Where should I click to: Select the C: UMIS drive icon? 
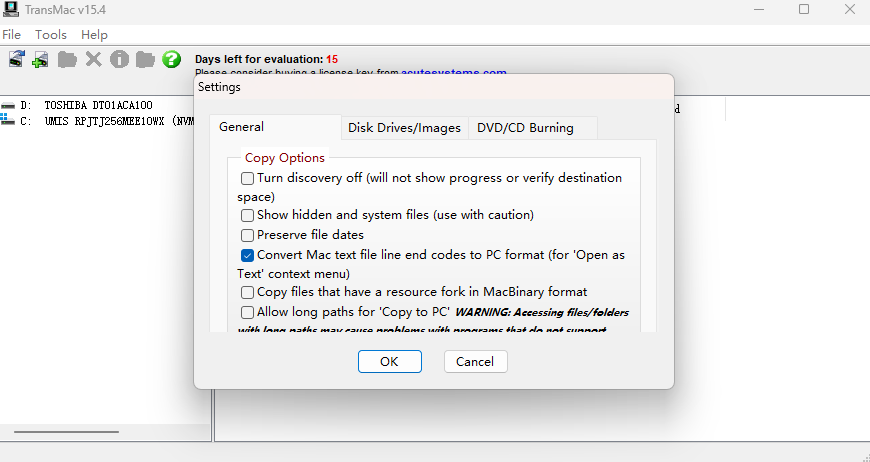tap(9, 121)
